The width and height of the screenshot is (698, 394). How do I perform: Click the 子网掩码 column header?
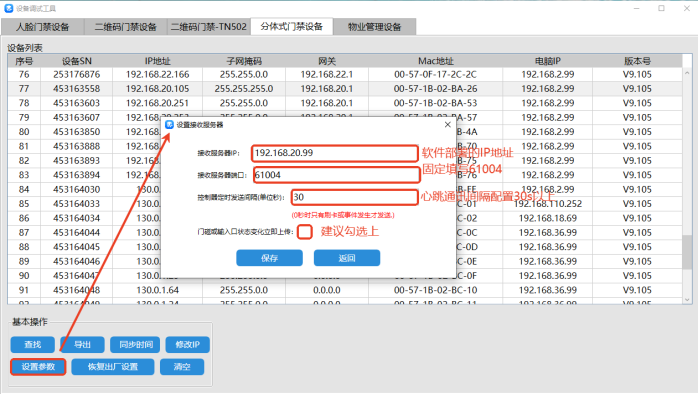[x=244, y=61]
